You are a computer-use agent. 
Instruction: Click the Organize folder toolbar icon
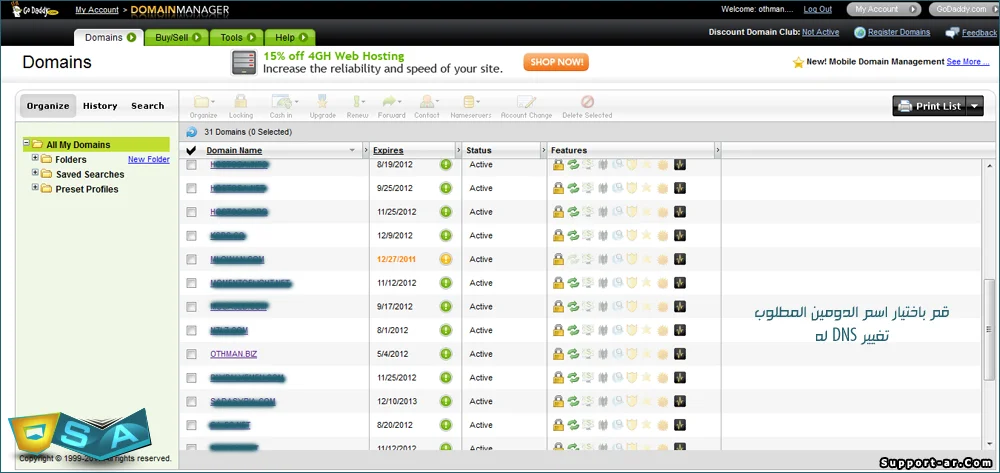click(203, 102)
